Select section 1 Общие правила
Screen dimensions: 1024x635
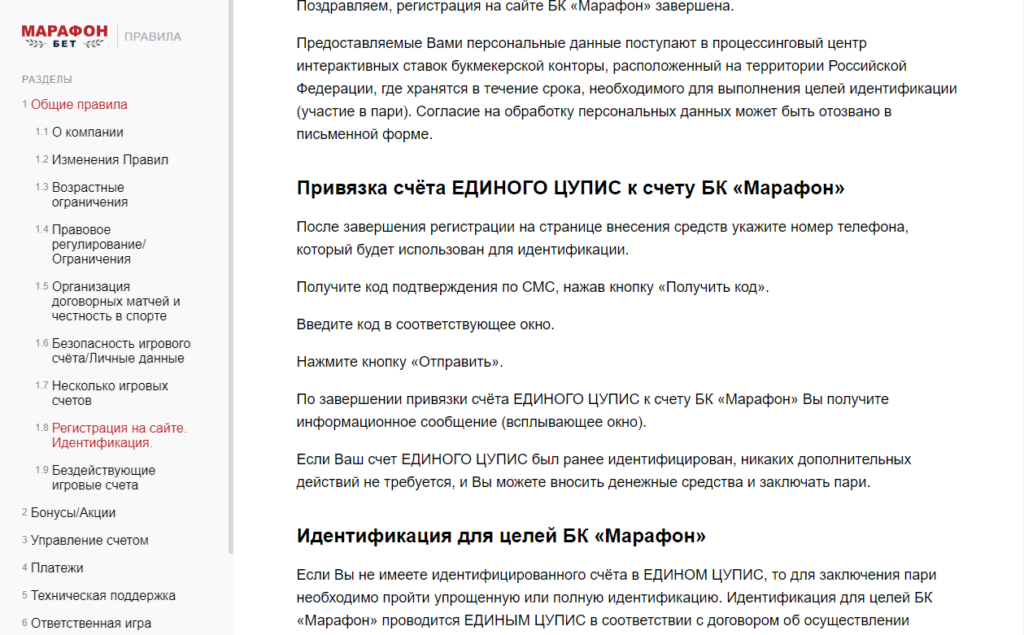(x=79, y=105)
